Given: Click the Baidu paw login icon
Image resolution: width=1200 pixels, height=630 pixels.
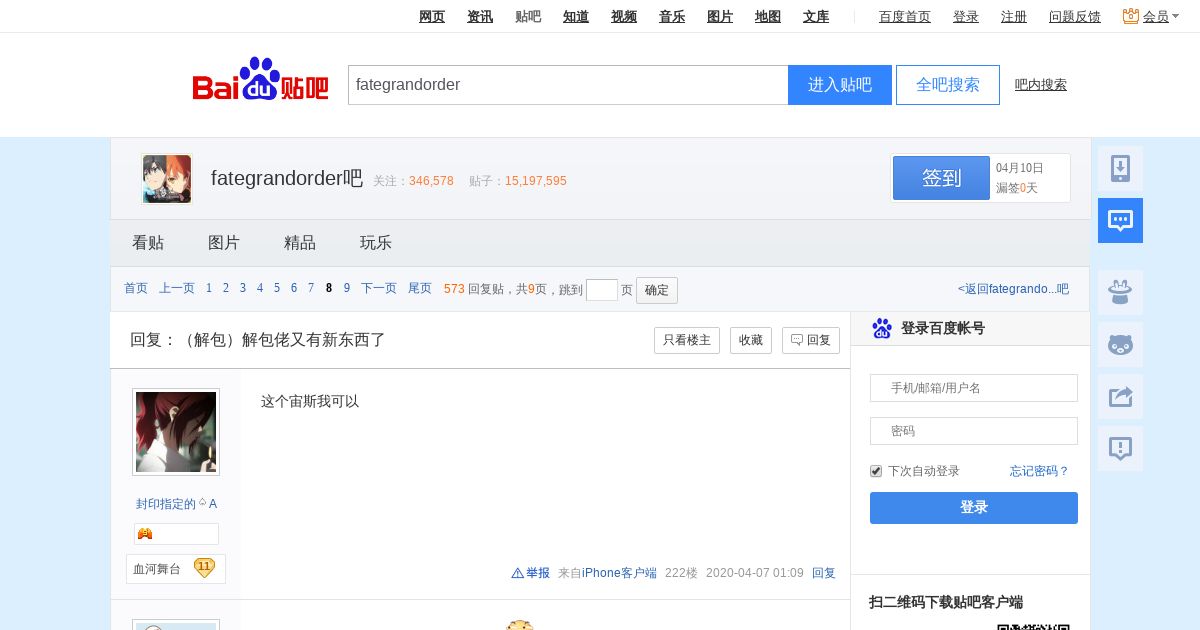Looking at the screenshot, I should point(882,328).
